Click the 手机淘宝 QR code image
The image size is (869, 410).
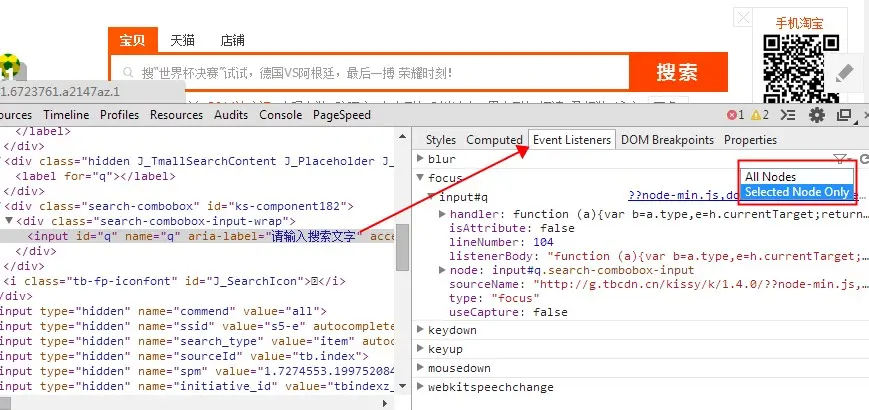click(x=801, y=68)
